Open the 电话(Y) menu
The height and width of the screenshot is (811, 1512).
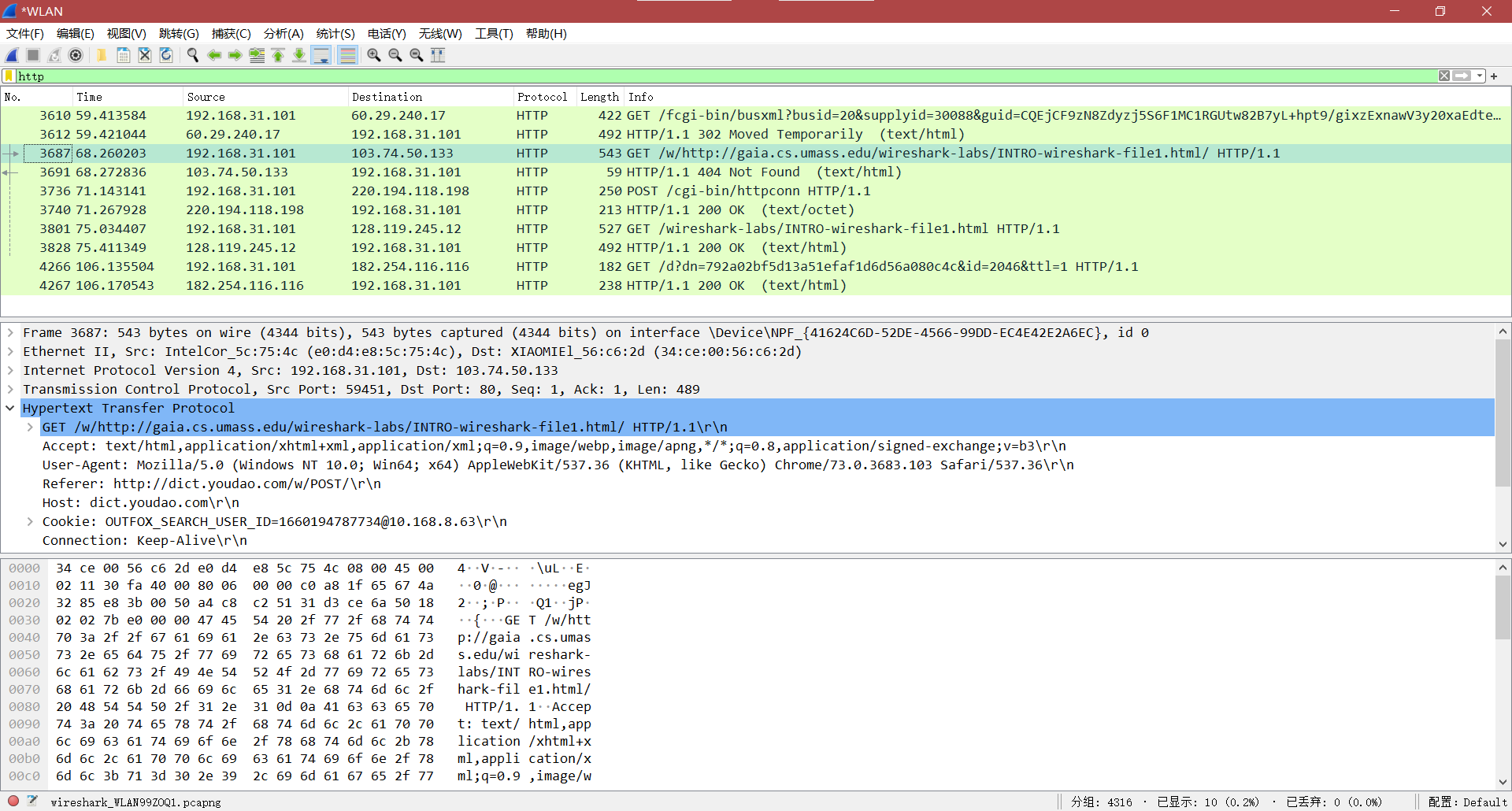[387, 34]
